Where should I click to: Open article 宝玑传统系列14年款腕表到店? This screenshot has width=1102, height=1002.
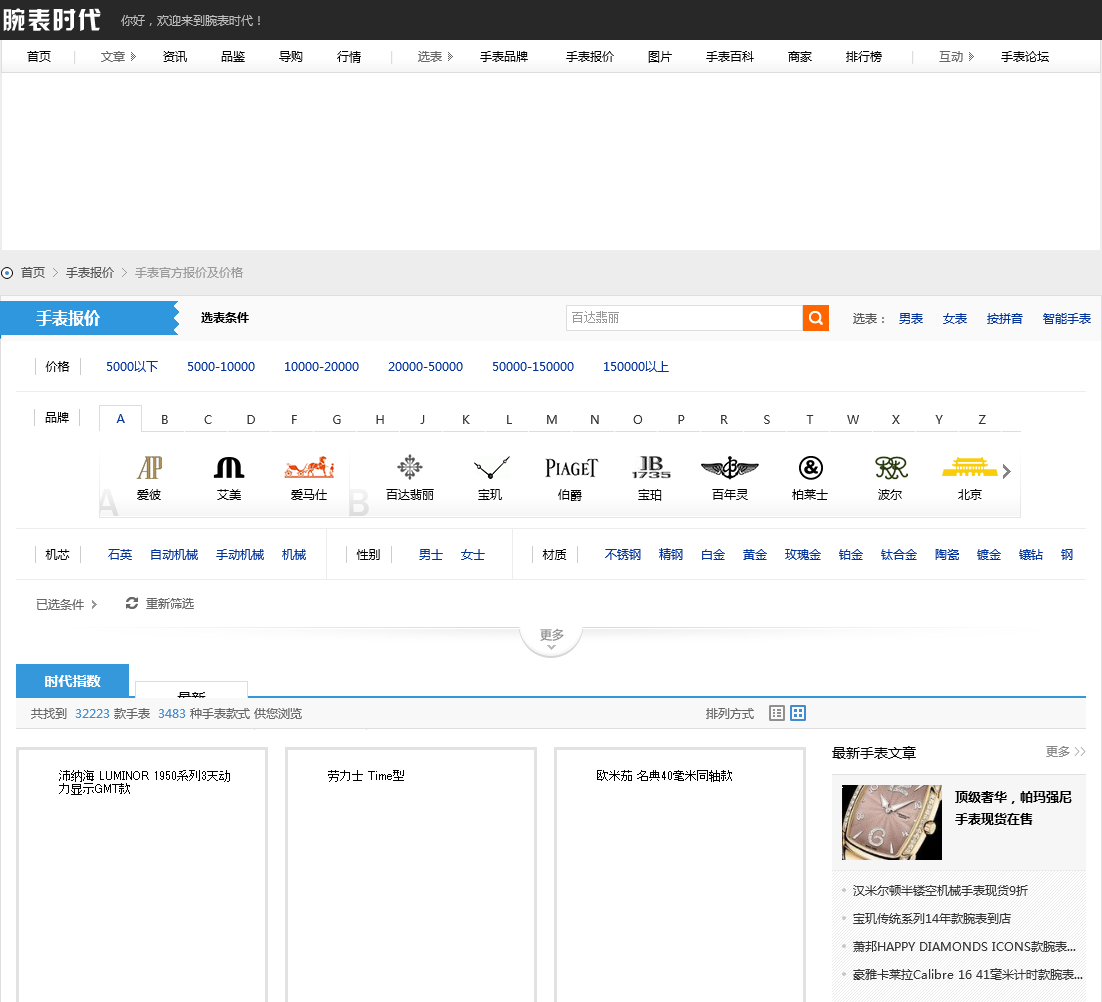tap(931, 918)
